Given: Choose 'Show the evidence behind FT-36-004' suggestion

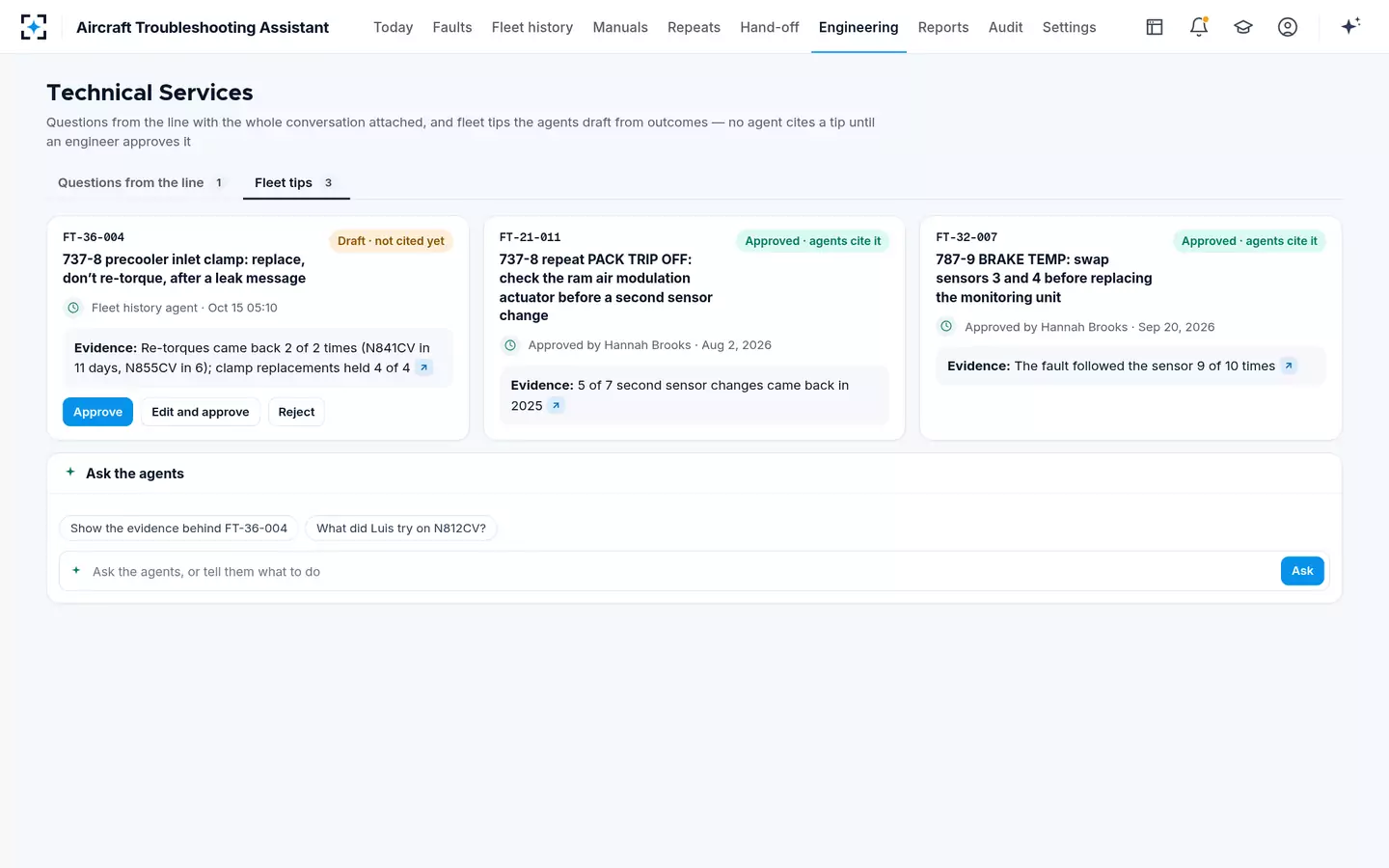Looking at the screenshot, I should [178, 529].
